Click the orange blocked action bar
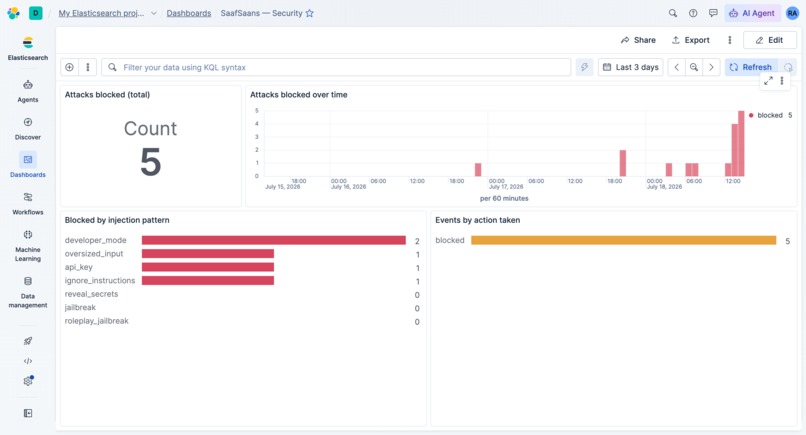Image resolution: width=806 pixels, height=435 pixels. coord(624,240)
